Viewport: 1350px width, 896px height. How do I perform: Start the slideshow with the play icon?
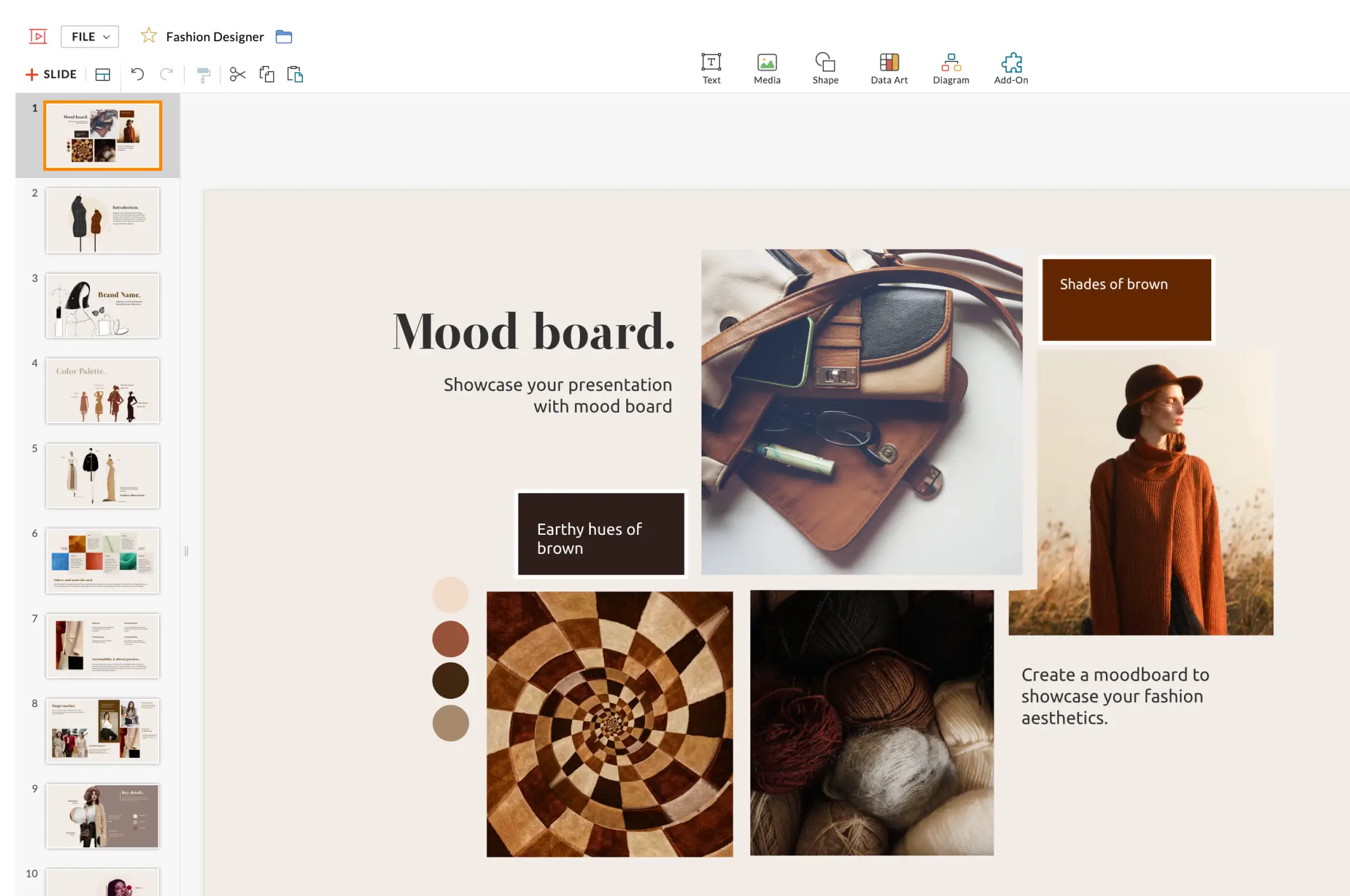click(38, 37)
